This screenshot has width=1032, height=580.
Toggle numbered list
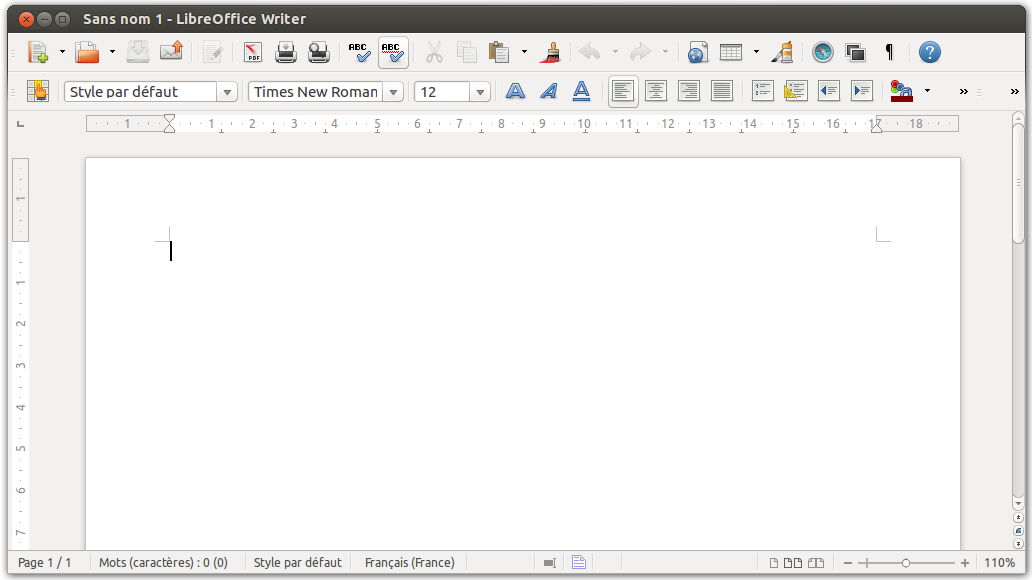[762, 91]
